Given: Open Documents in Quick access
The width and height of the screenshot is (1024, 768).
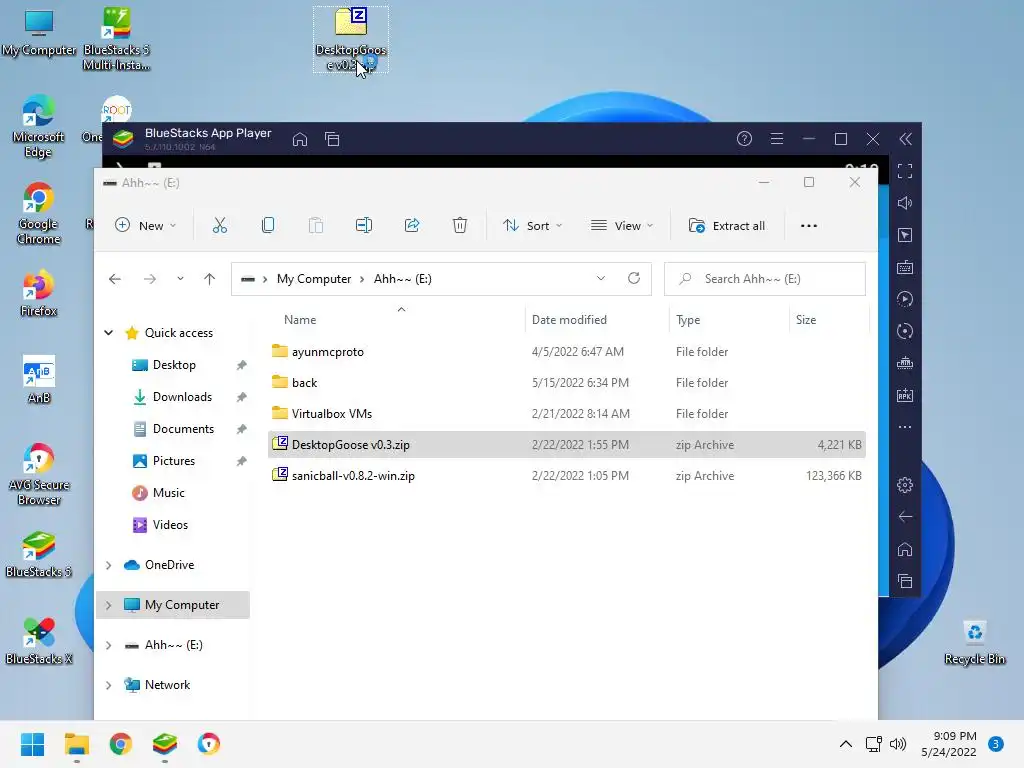Looking at the screenshot, I should (x=183, y=429).
